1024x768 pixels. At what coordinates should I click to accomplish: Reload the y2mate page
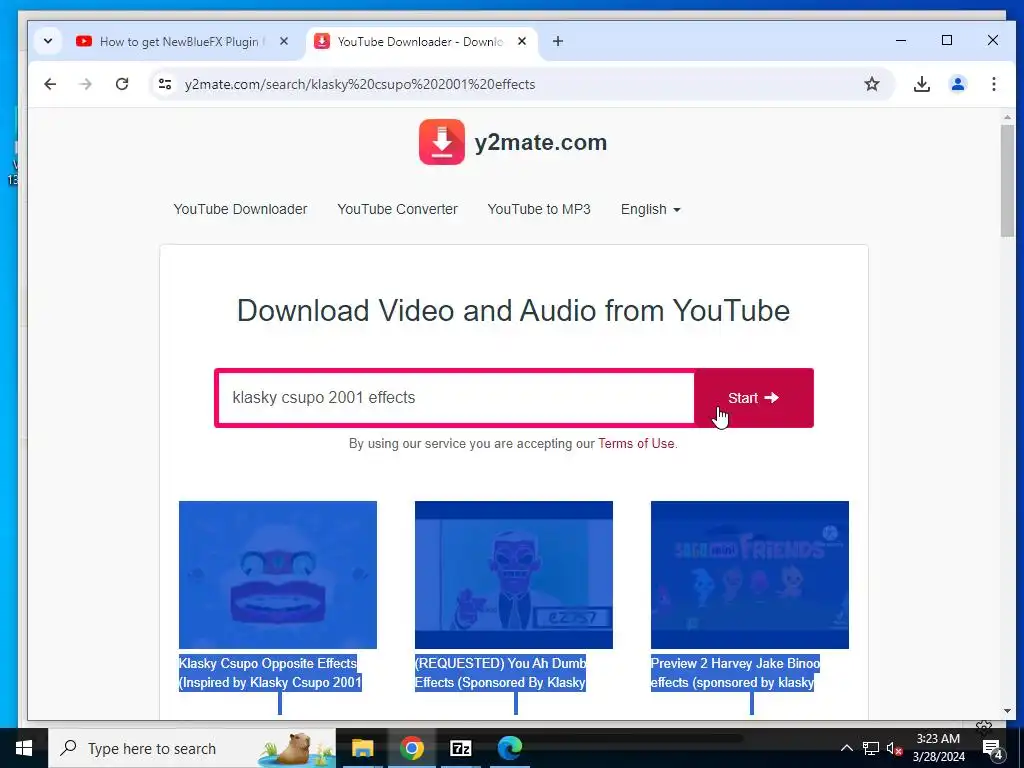coord(122,84)
